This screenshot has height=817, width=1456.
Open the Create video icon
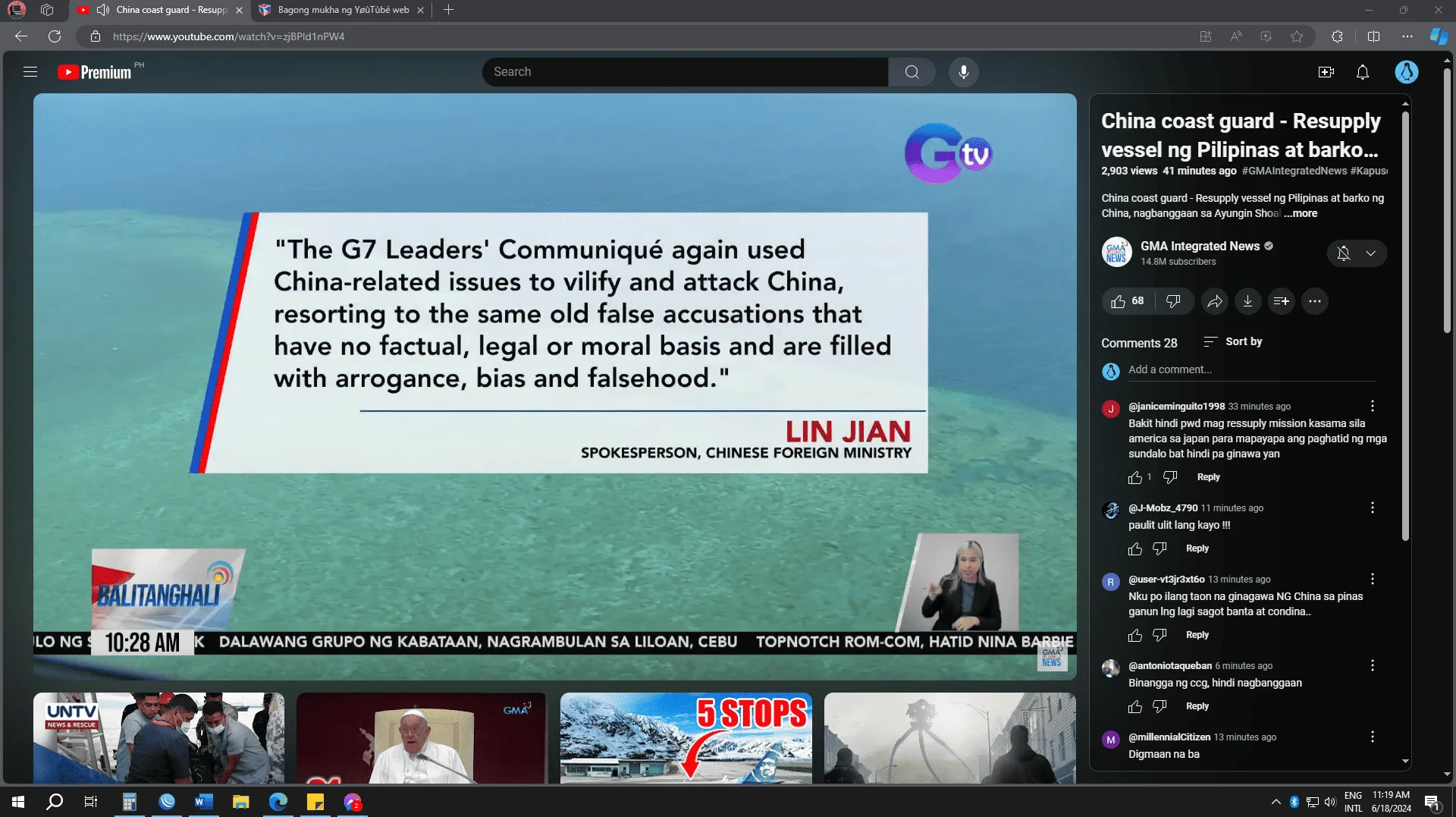click(x=1326, y=72)
